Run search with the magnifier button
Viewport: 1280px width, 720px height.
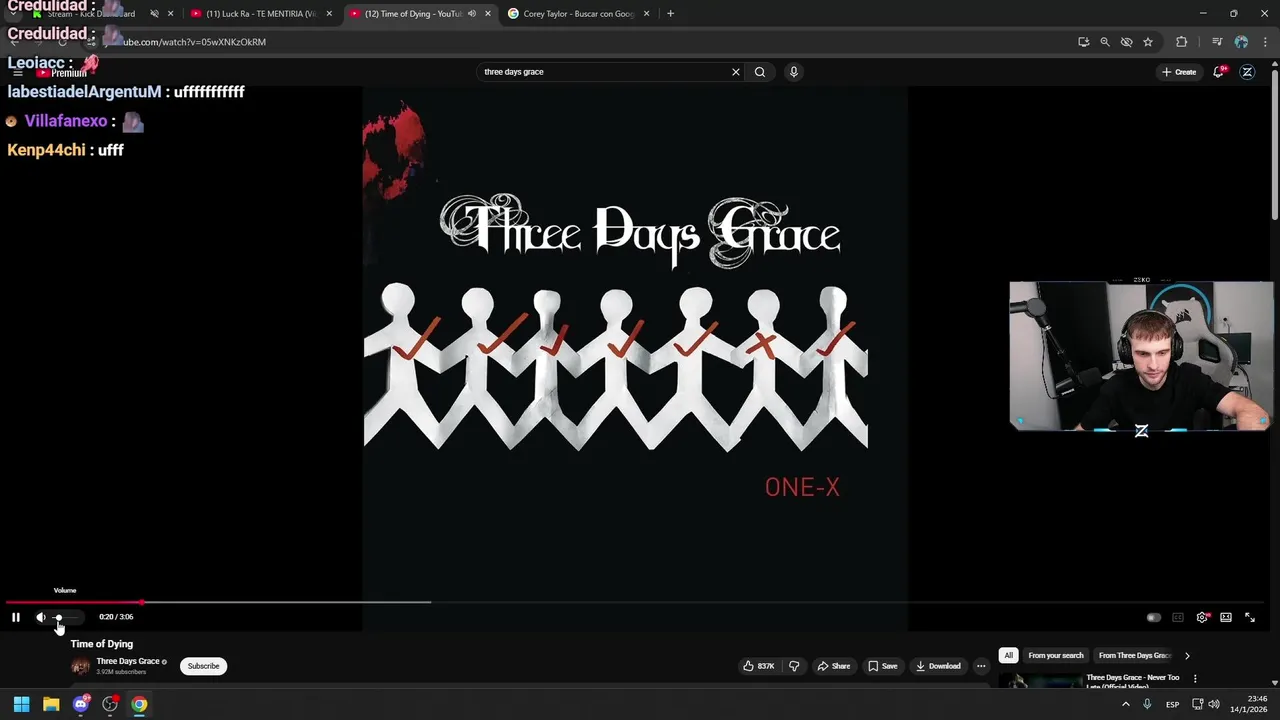tap(760, 72)
